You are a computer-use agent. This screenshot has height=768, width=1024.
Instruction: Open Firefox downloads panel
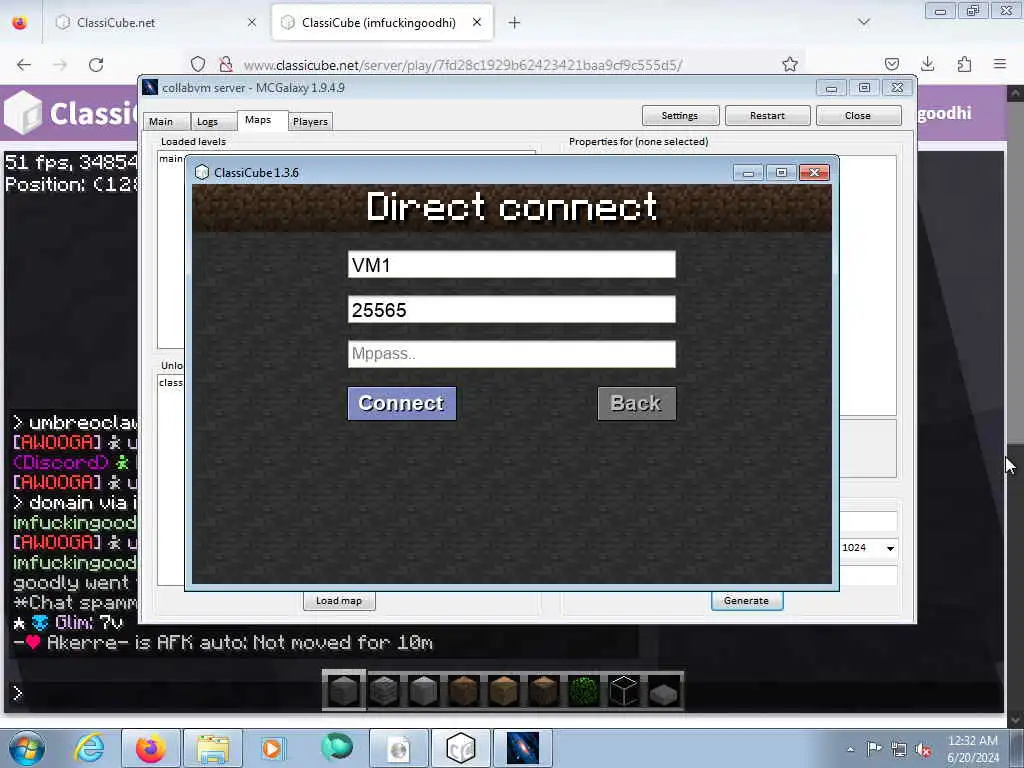[x=927, y=64]
